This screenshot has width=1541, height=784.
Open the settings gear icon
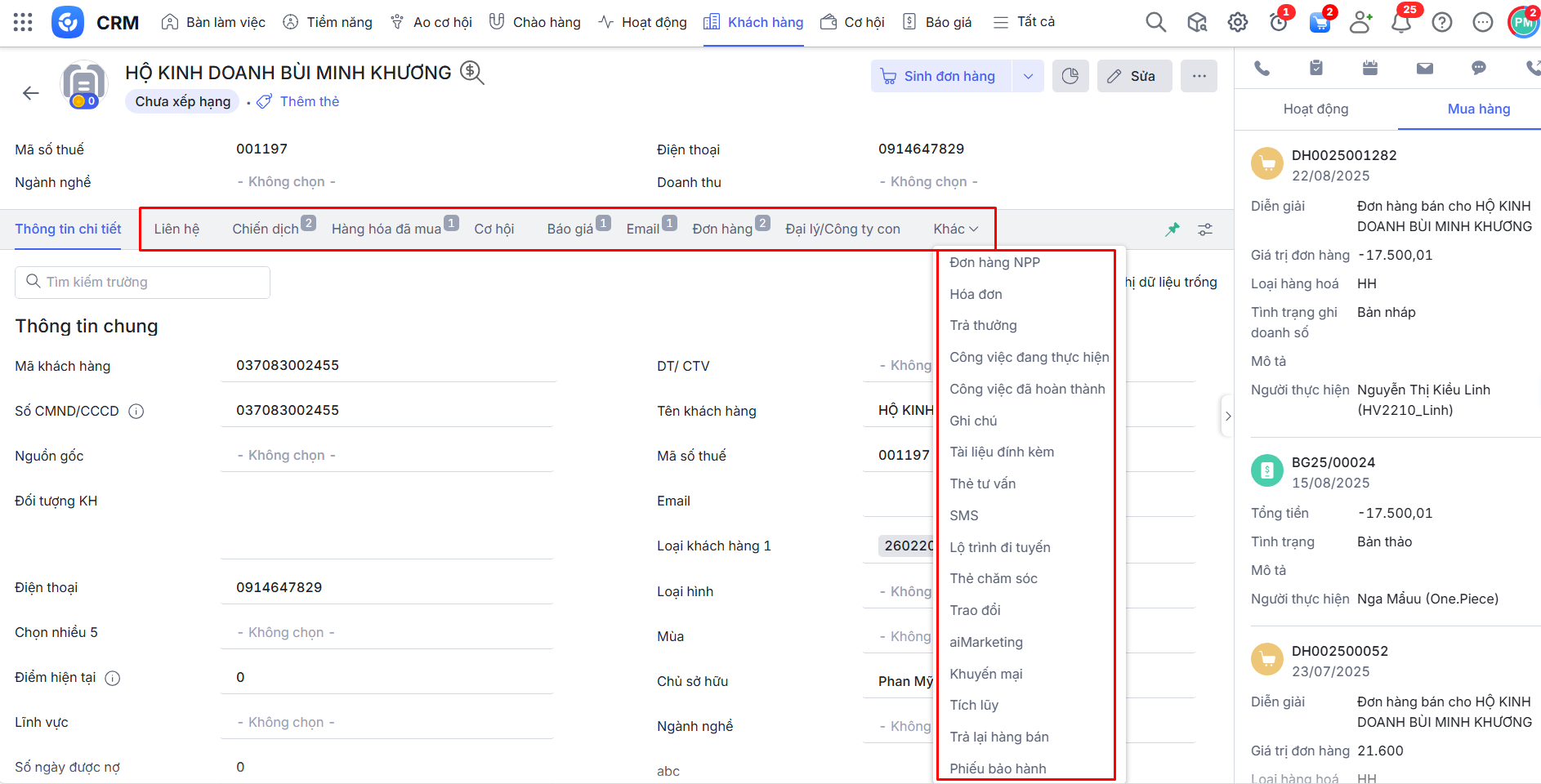(x=1238, y=22)
